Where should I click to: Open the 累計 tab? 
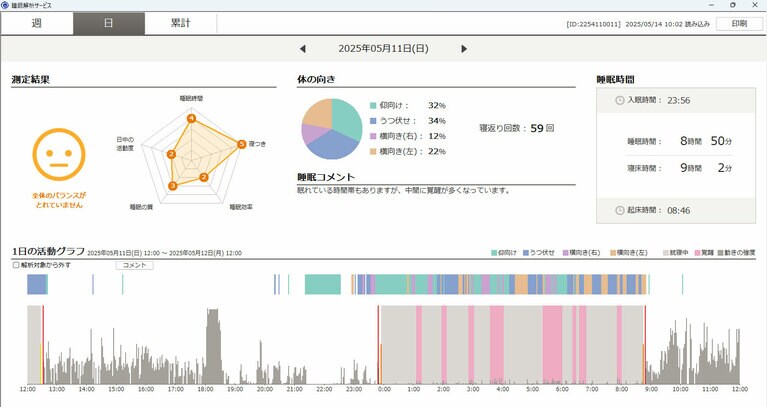pos(180,23)
